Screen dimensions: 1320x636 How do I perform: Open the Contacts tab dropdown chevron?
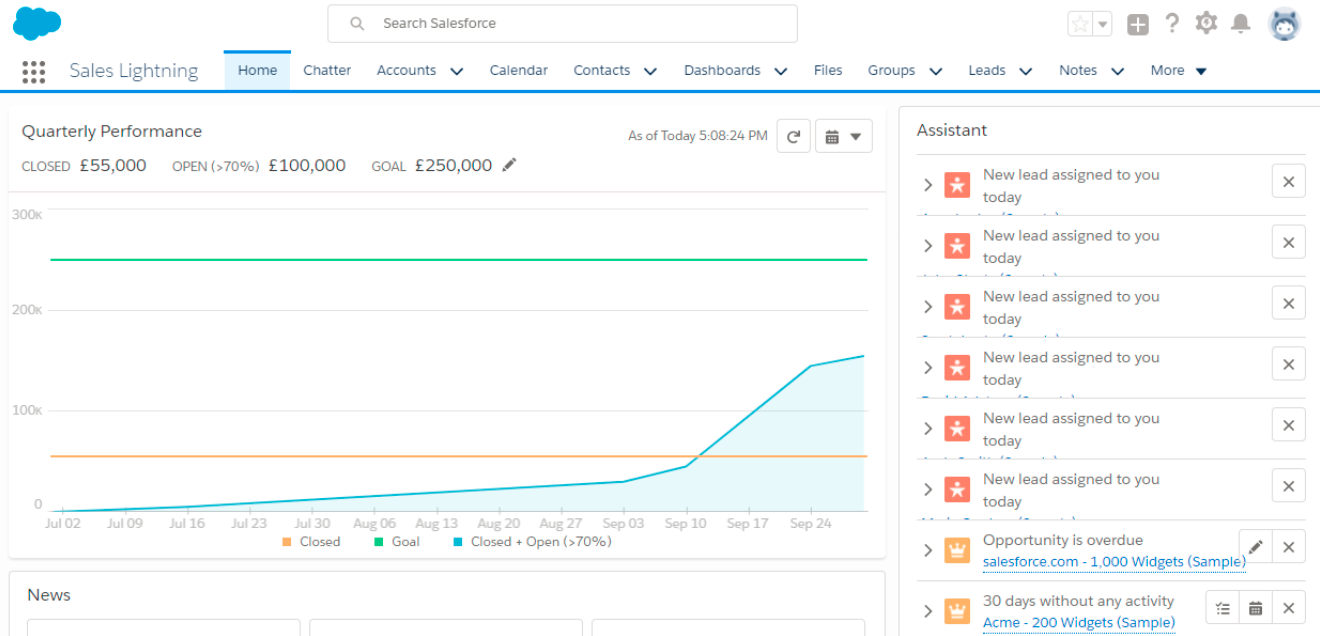point(650,71)
